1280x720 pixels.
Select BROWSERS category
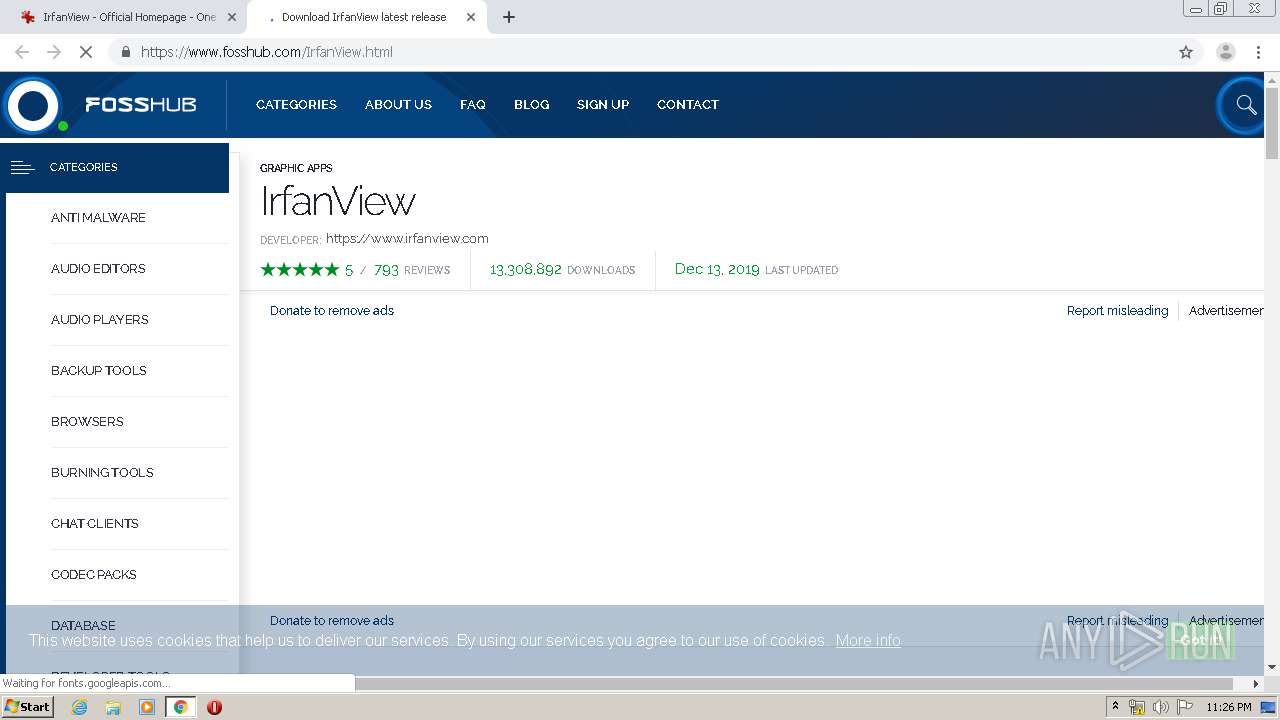(x=87, y=421)
